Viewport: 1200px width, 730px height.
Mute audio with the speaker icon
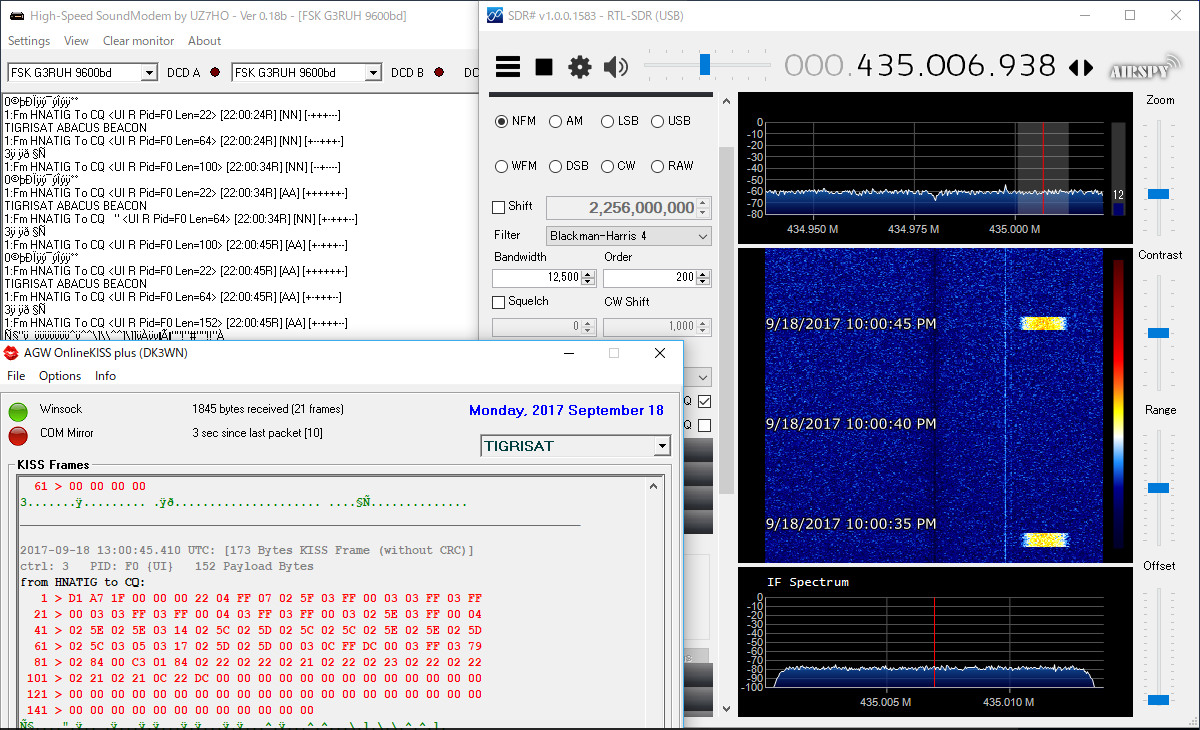pyautogui.click(x=616, y=67)
